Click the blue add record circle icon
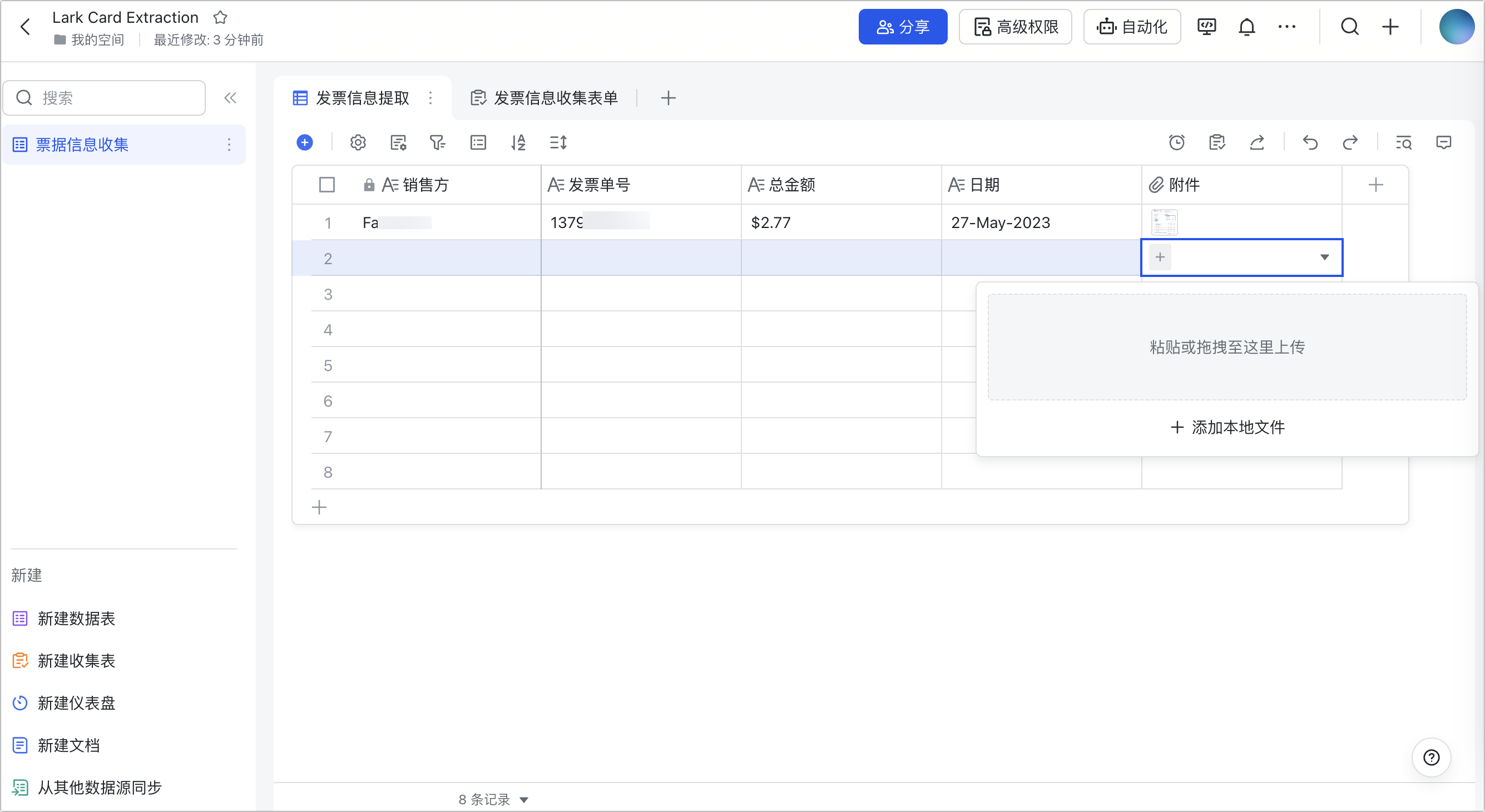 (x=304, y=142)
